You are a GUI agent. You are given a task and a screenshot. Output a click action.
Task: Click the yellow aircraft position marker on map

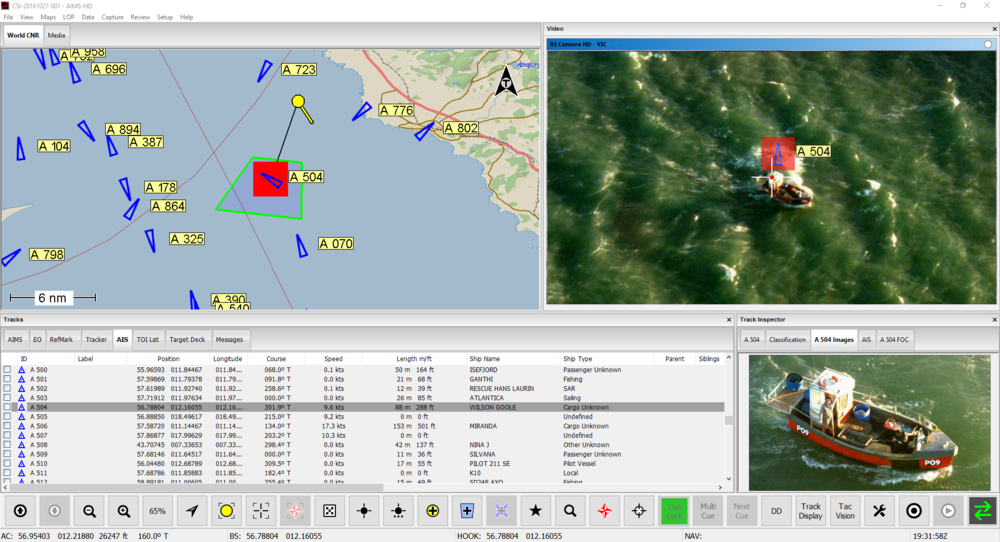coord(298,101)
